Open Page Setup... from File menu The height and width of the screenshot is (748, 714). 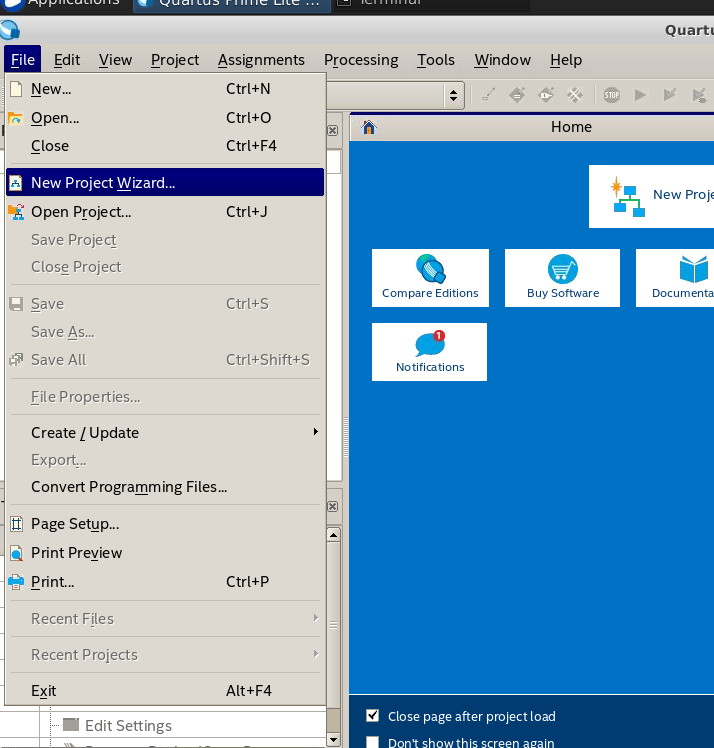(165, 524)
